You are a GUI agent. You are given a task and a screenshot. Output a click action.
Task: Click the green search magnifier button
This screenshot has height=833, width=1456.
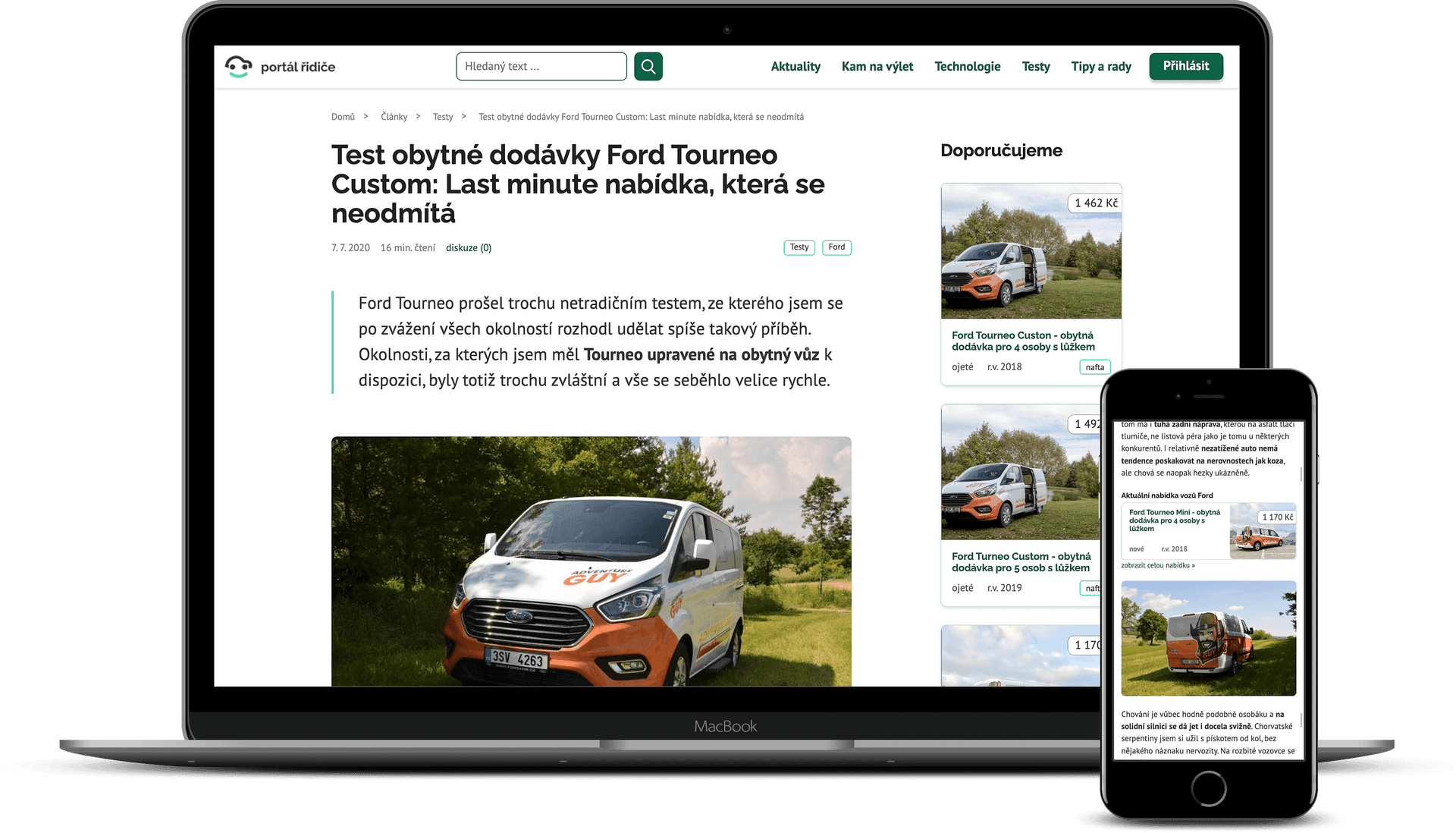pyautogui.click(x=648, y=67)
